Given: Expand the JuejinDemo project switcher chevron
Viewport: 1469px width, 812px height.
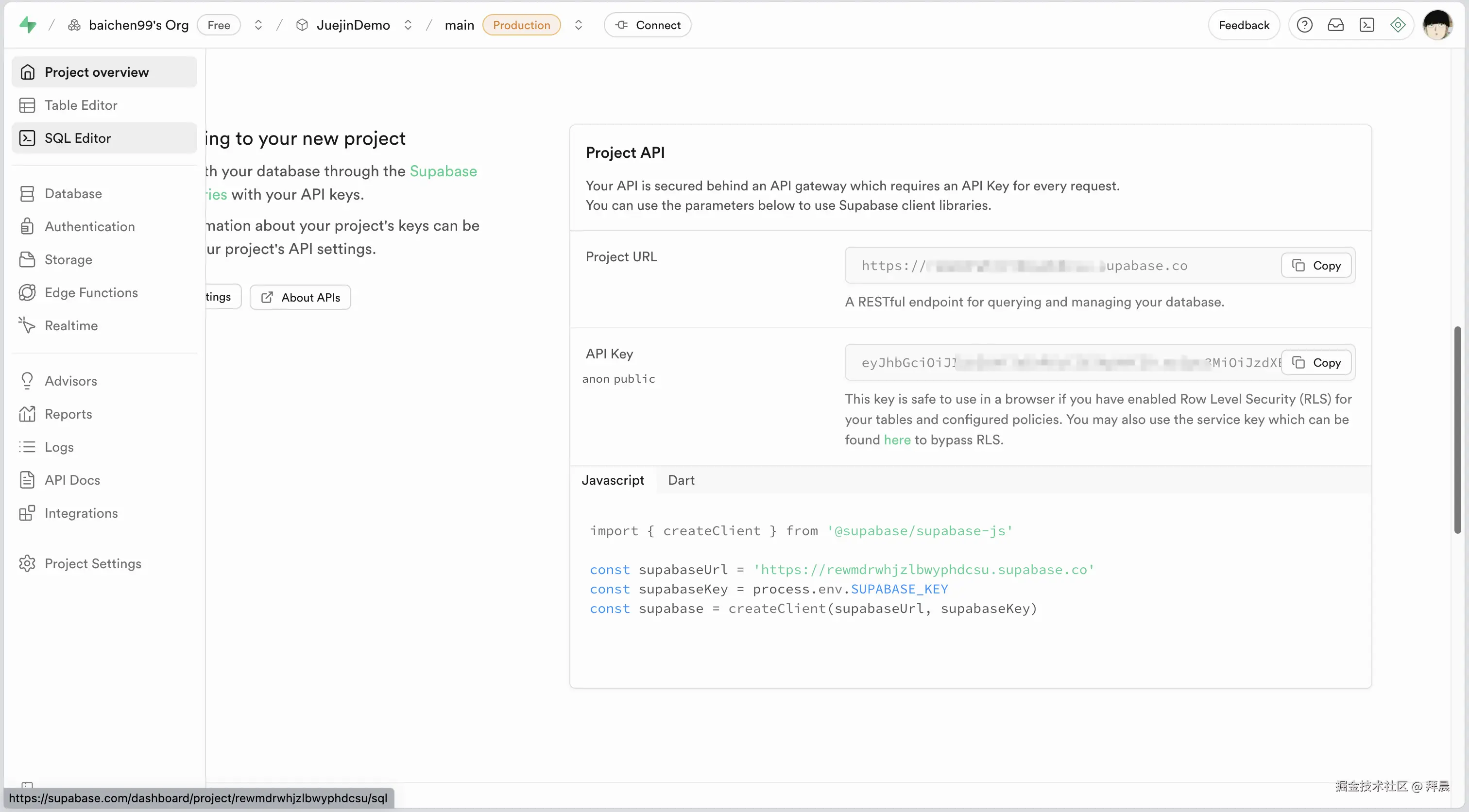Looking at the screenshot, I should (408, 24).
